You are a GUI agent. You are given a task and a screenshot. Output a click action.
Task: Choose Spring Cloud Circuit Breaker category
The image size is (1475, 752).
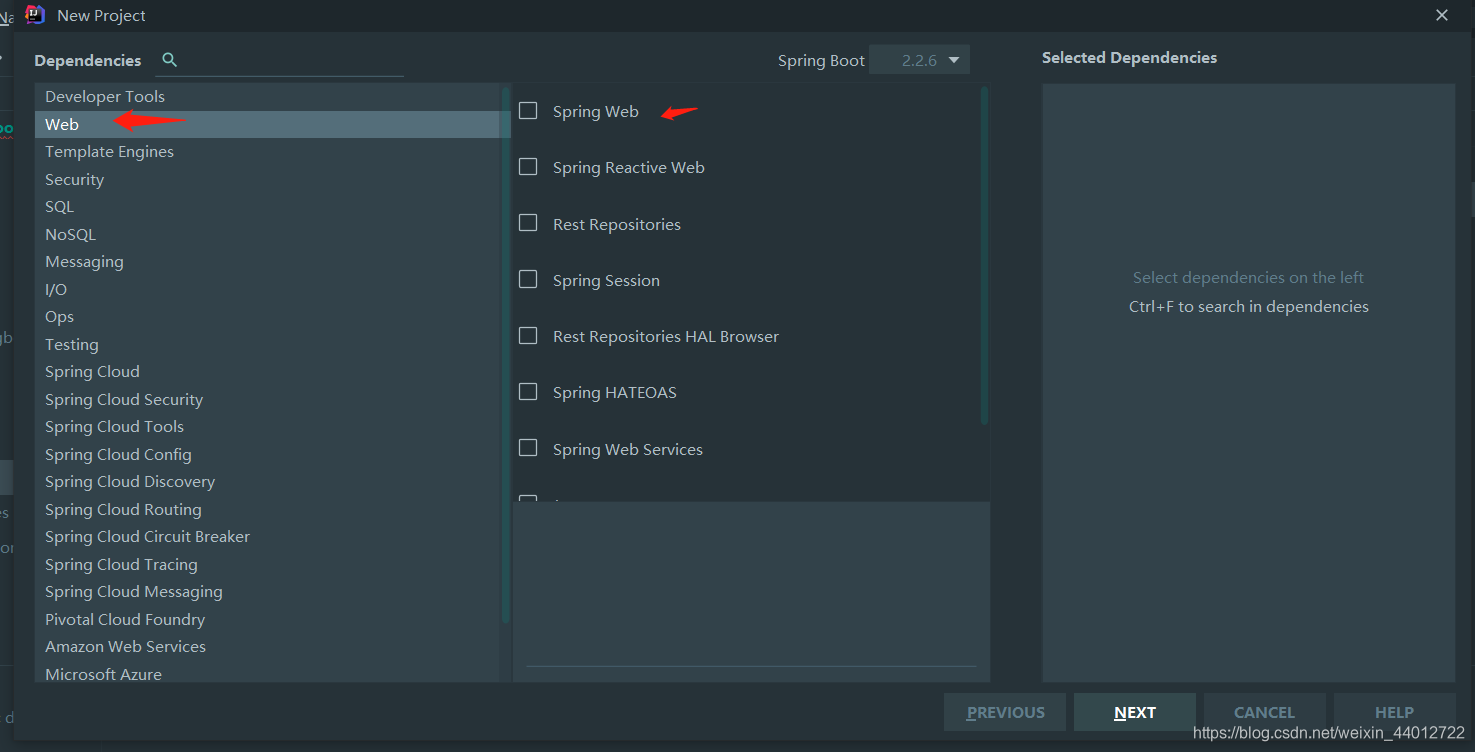tap(268, 537)
